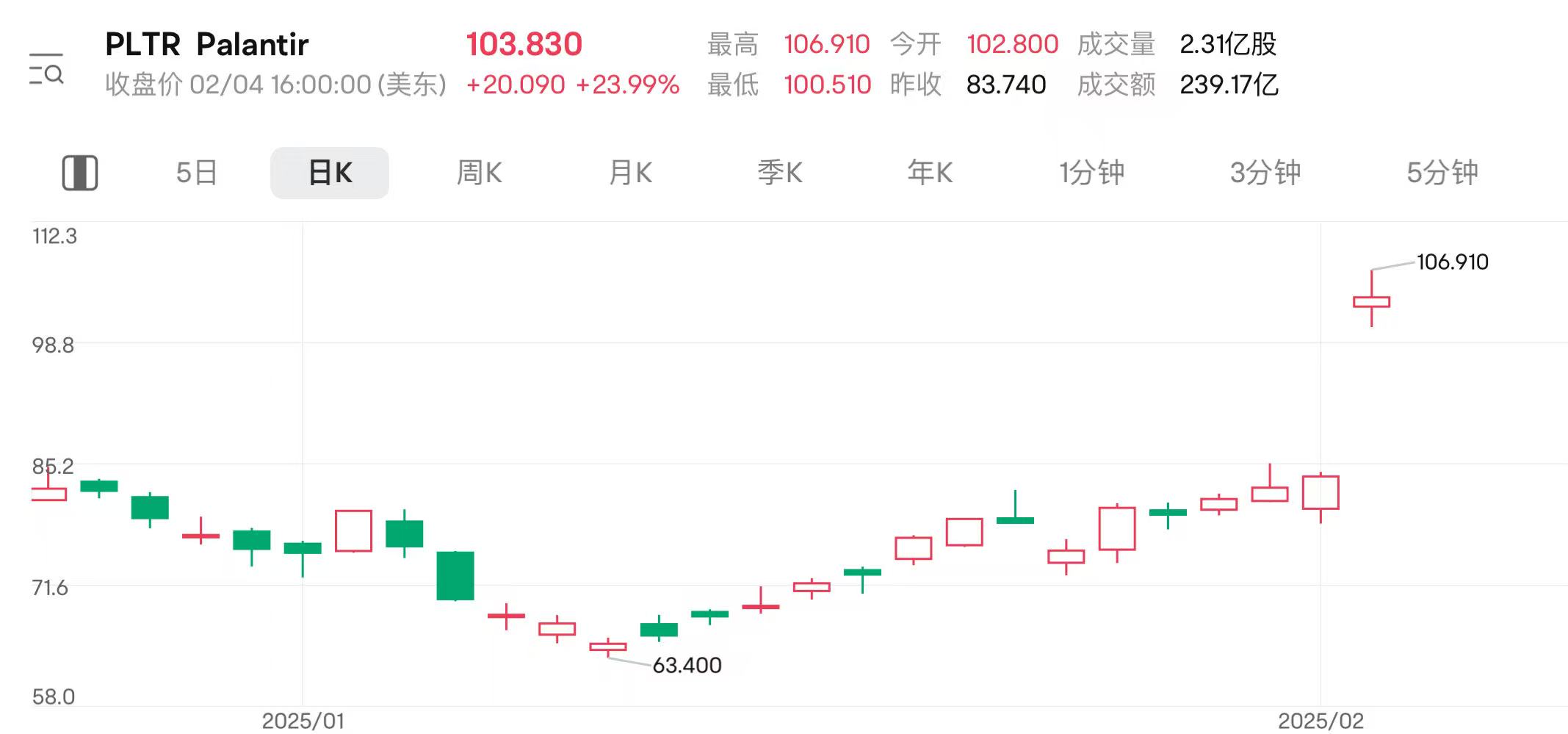Switch to 周K weekly chart
The width and height of the screenshot is (1568, 734).
[479, 173]
